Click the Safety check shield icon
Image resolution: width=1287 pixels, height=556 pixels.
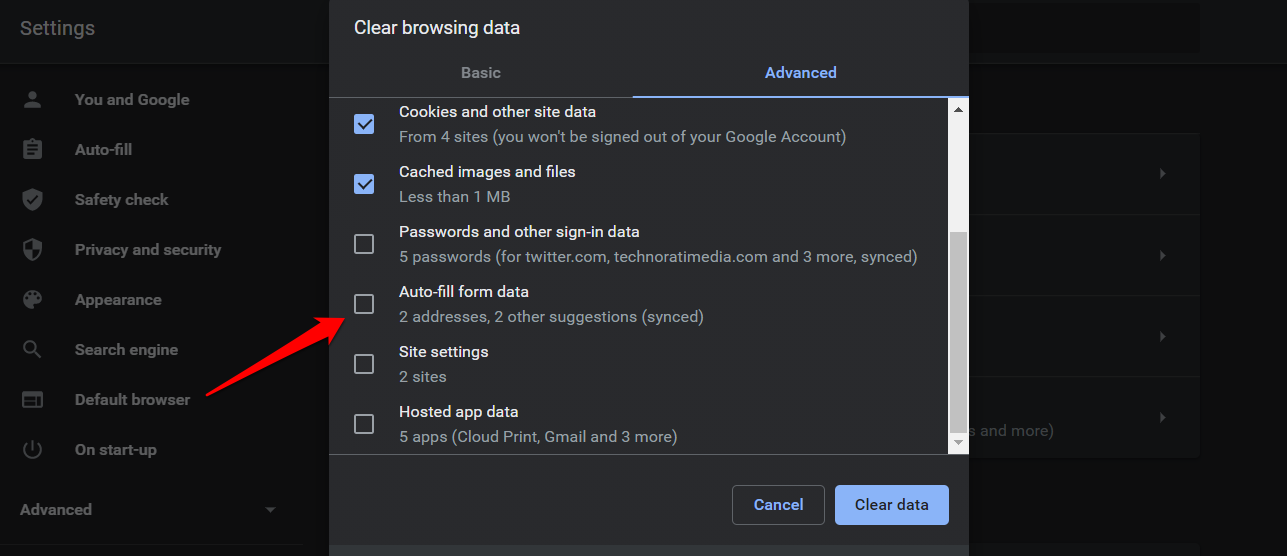[33, 199]
